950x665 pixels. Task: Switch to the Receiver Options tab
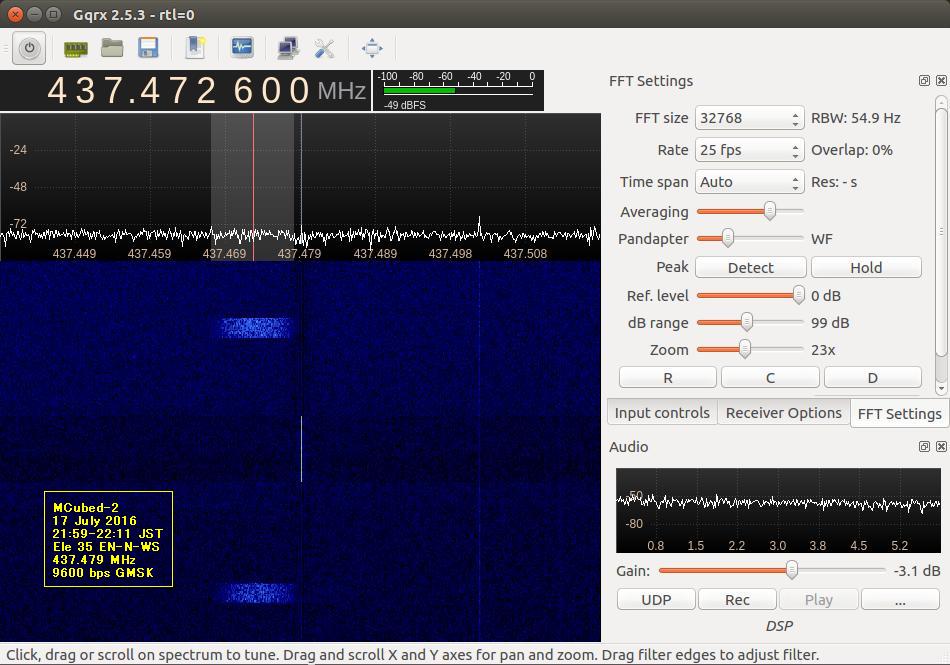click(784, 413)
